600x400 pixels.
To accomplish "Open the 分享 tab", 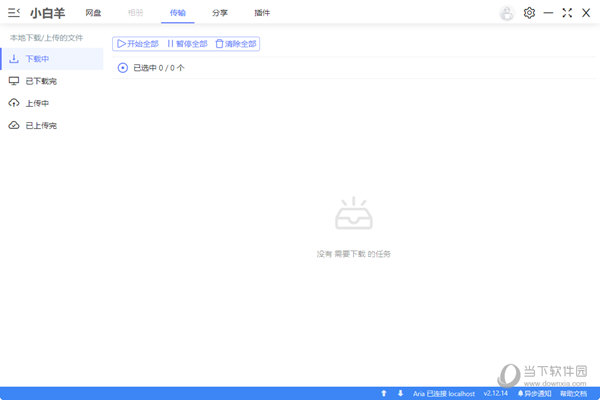I will [x=220, y=13].
